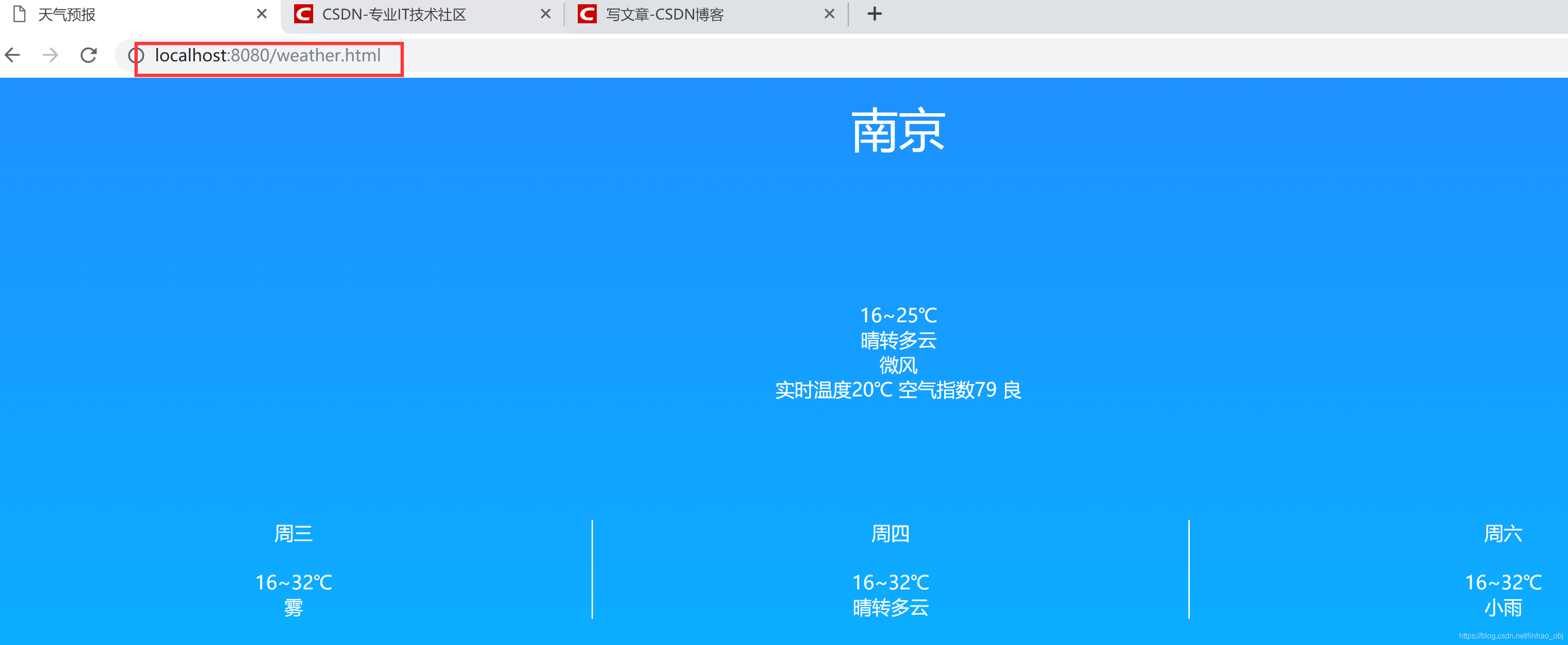The width and height of the screenshot is (1568, 645).
Task: Click 周六 temperature 16~32℃
Action: pyautogui.click(x=1503, y=583)
